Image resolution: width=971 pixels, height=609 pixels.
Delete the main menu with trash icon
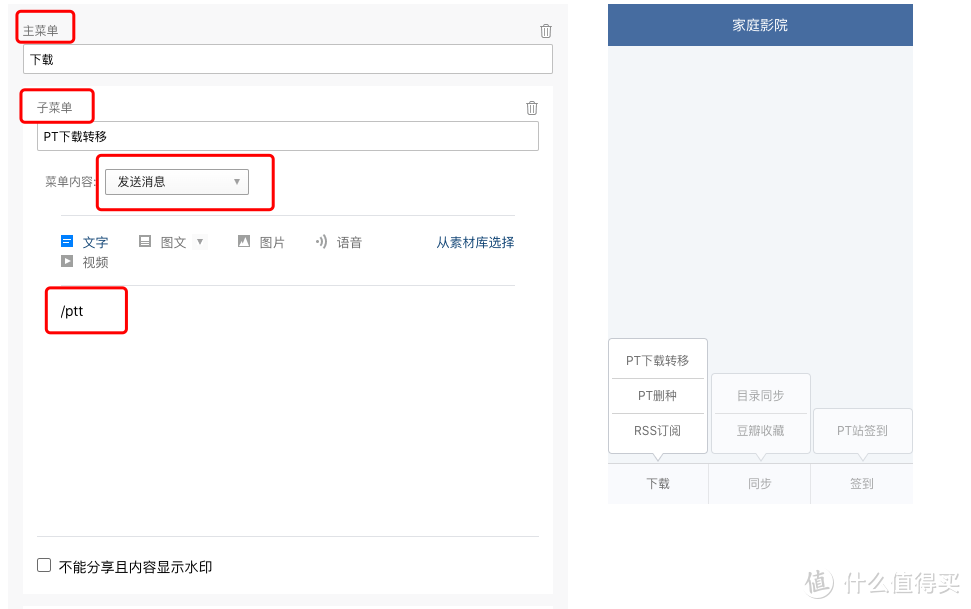click(546, 31)
